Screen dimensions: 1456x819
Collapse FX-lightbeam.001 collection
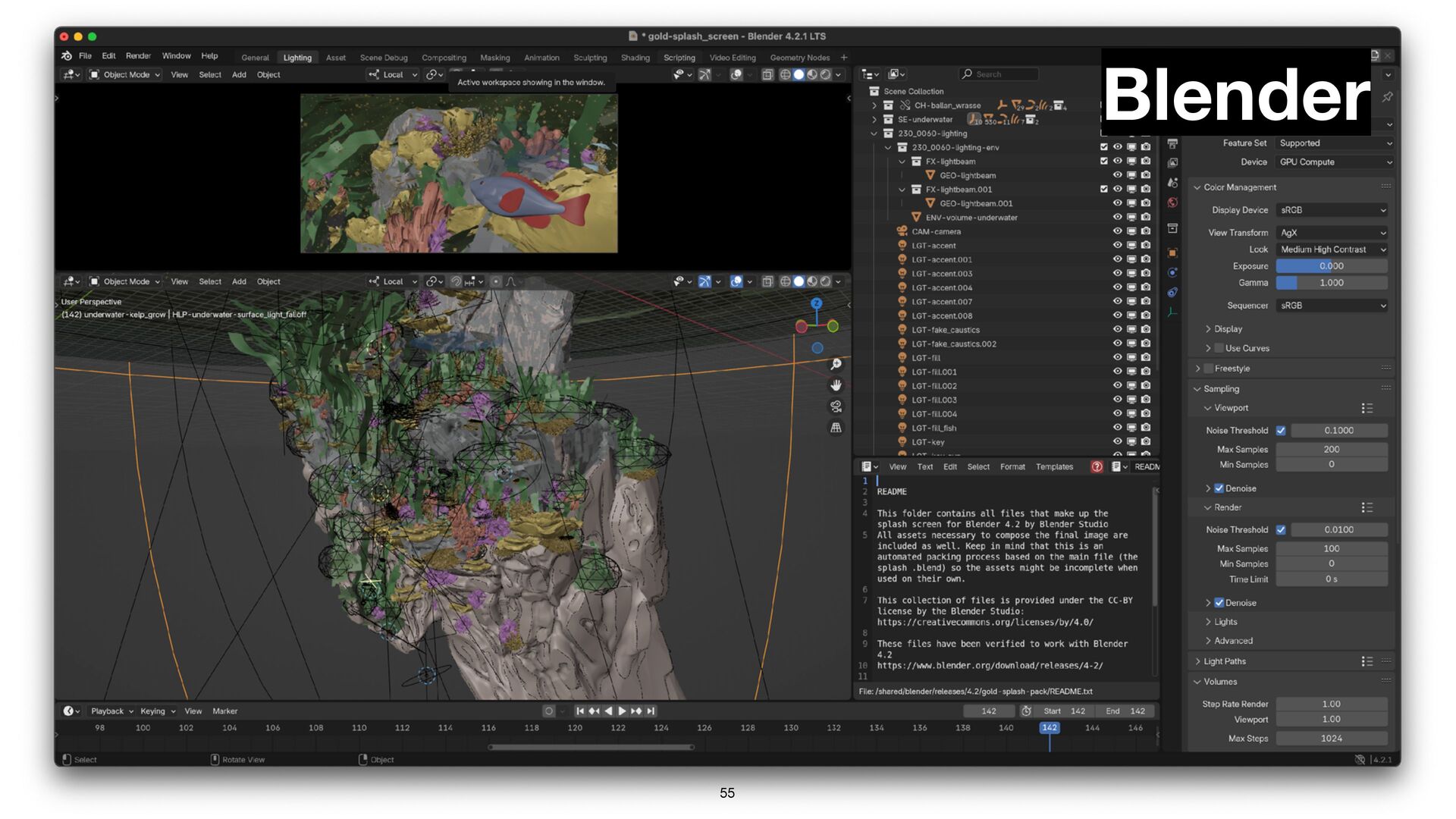[902, 190]
